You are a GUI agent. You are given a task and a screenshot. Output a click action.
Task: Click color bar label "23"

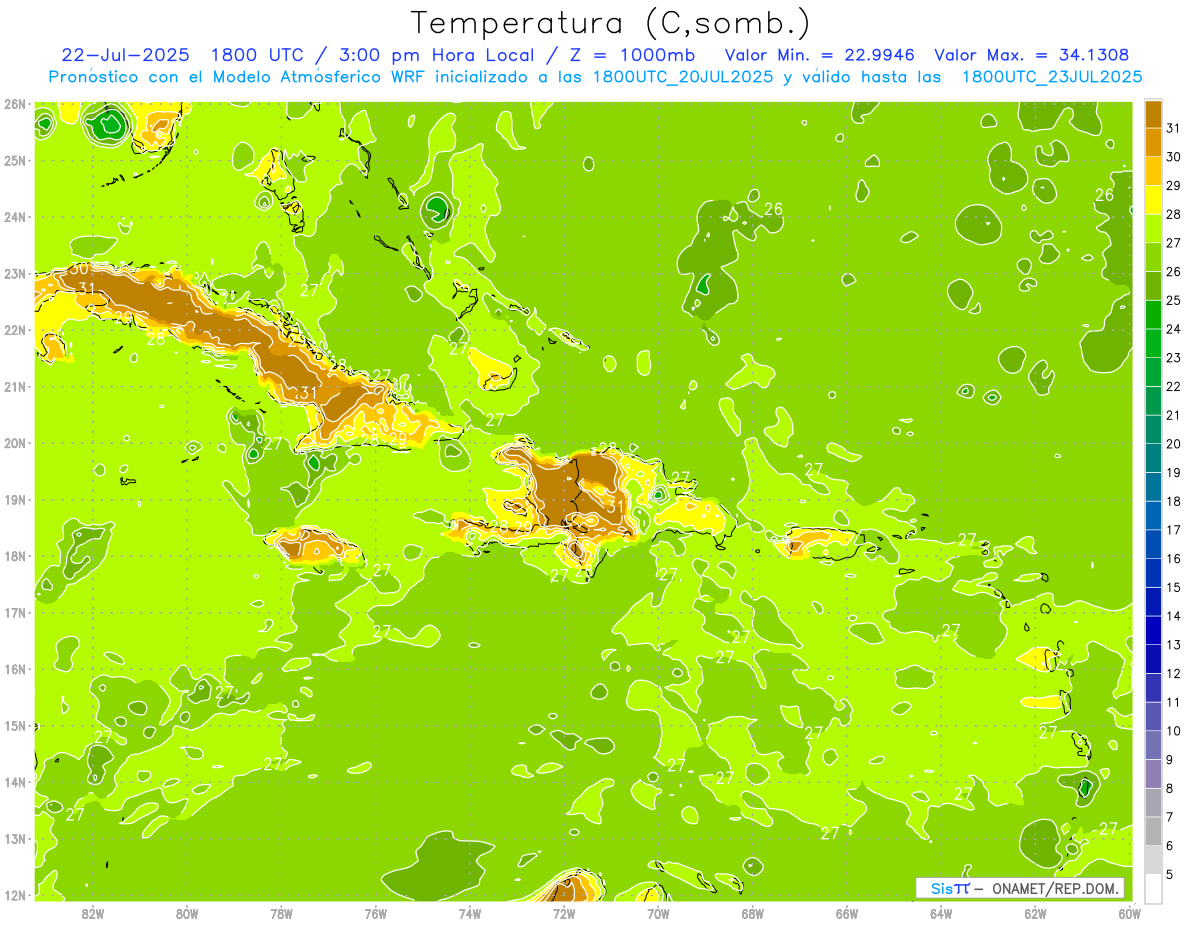click(x=1174, y=358)
